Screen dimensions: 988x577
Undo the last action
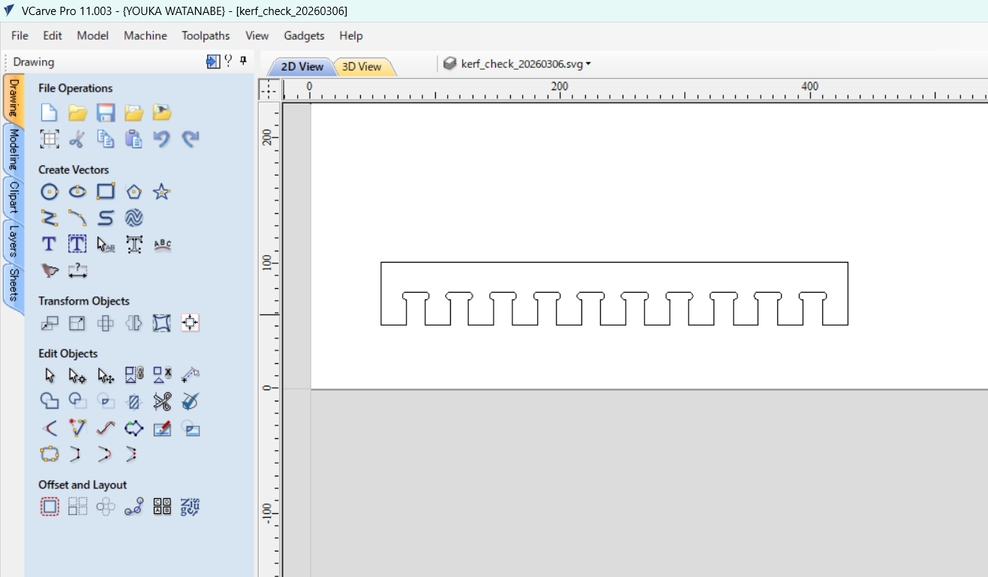click(x=162, y=139)
